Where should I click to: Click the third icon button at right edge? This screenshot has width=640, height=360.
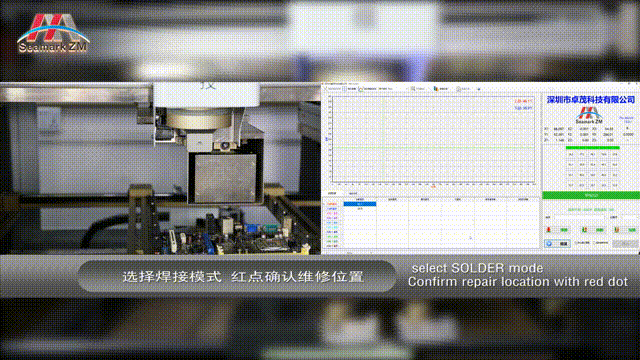click(x=626, y=230)
